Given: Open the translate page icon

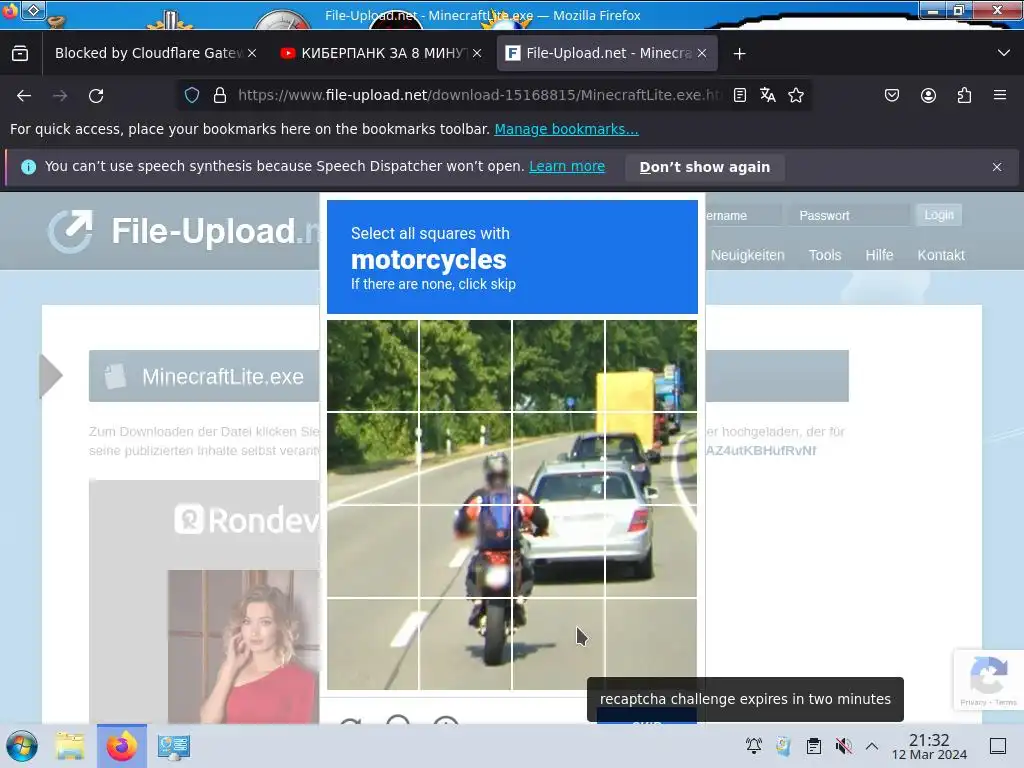Looking at the screenshot, I should [768, 95].
